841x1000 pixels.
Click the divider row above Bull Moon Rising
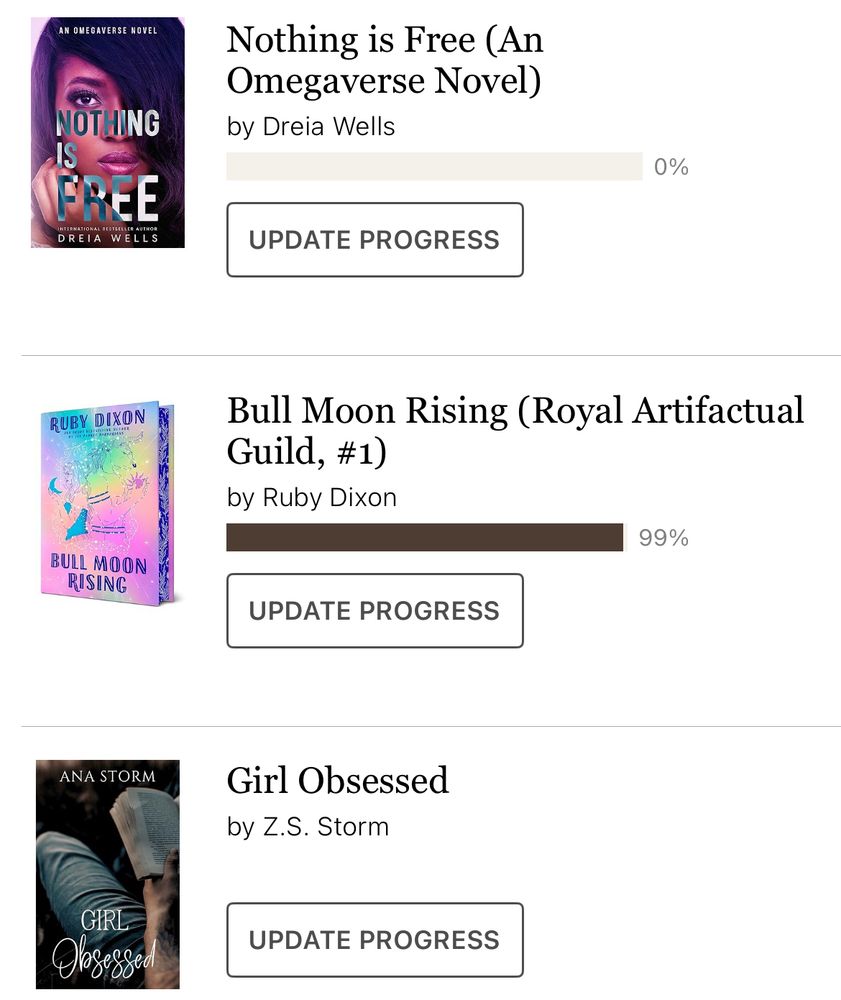click(420, 356)
